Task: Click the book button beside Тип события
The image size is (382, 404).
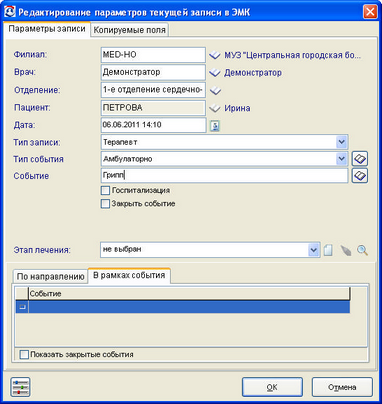Action: point(360,159)
